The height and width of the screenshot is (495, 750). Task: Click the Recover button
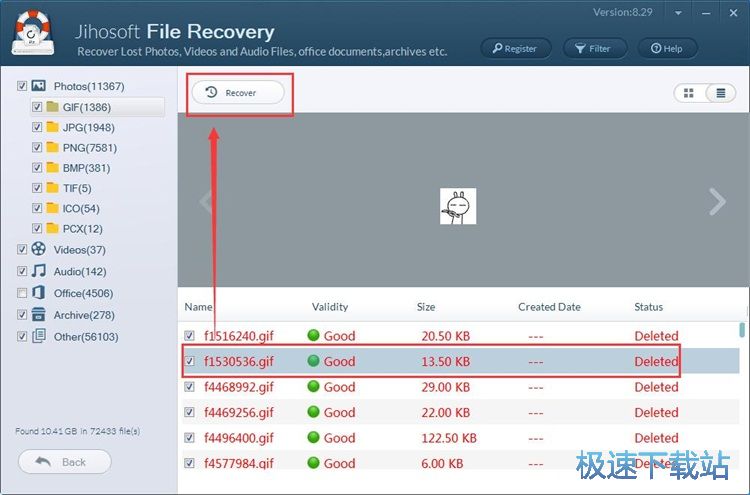pos(238,92)
